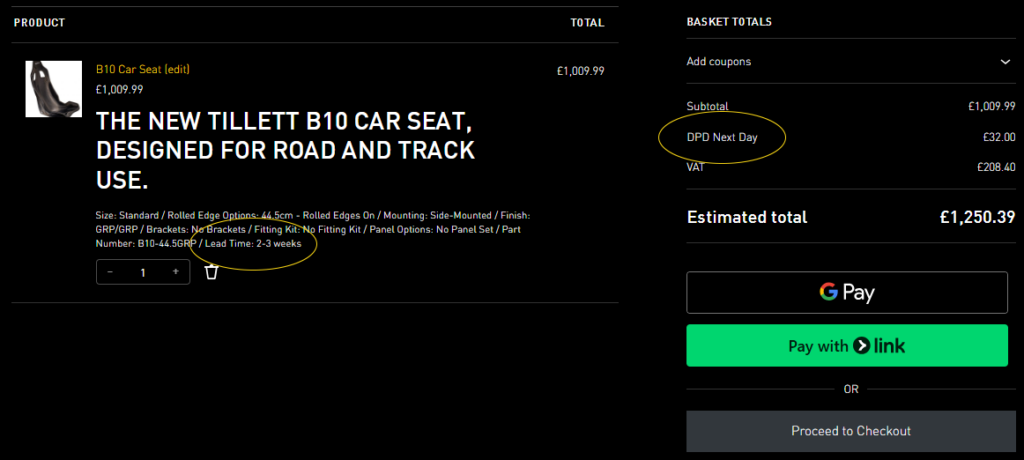Proceed to Checkout

tap(851, 431)
